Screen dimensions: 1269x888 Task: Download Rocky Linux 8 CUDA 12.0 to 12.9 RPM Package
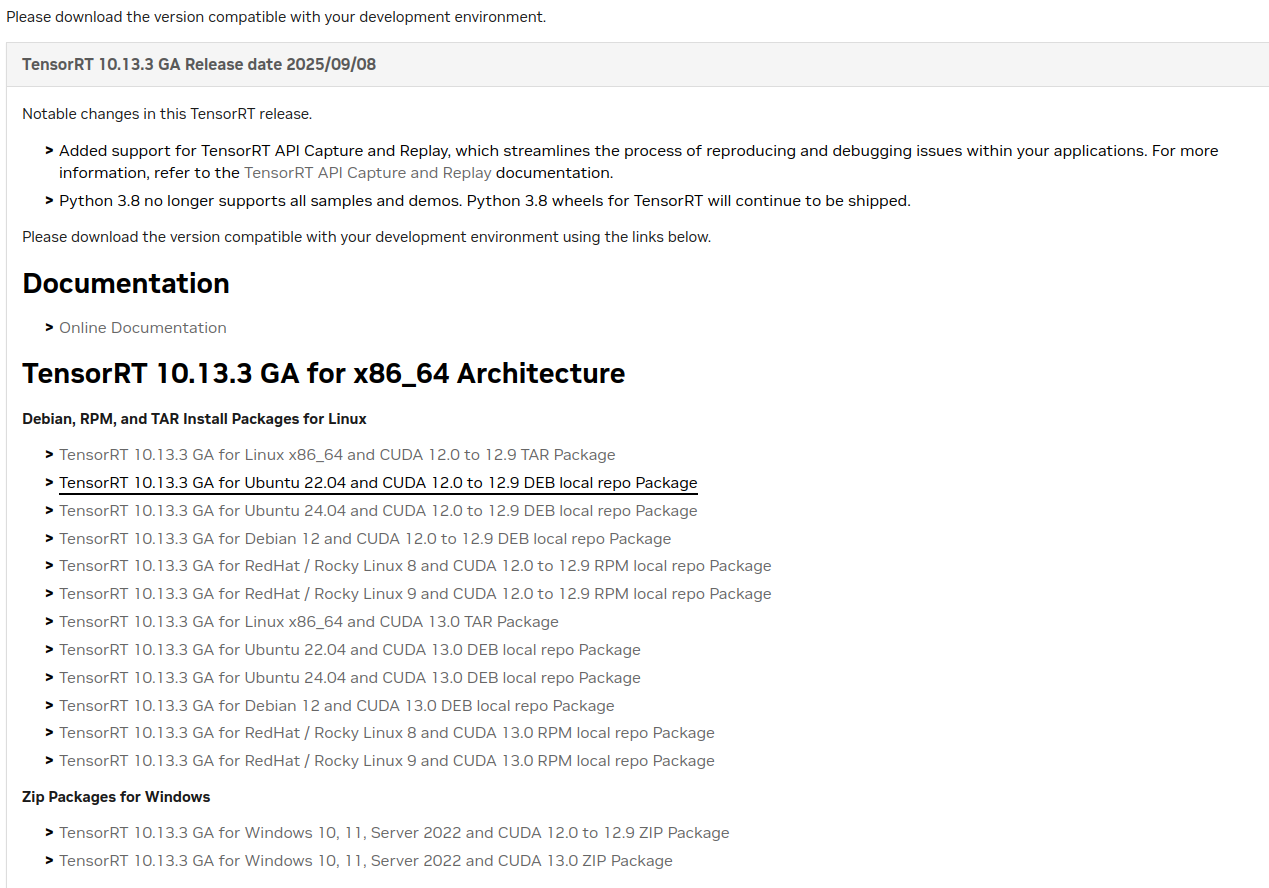(415, 566)
